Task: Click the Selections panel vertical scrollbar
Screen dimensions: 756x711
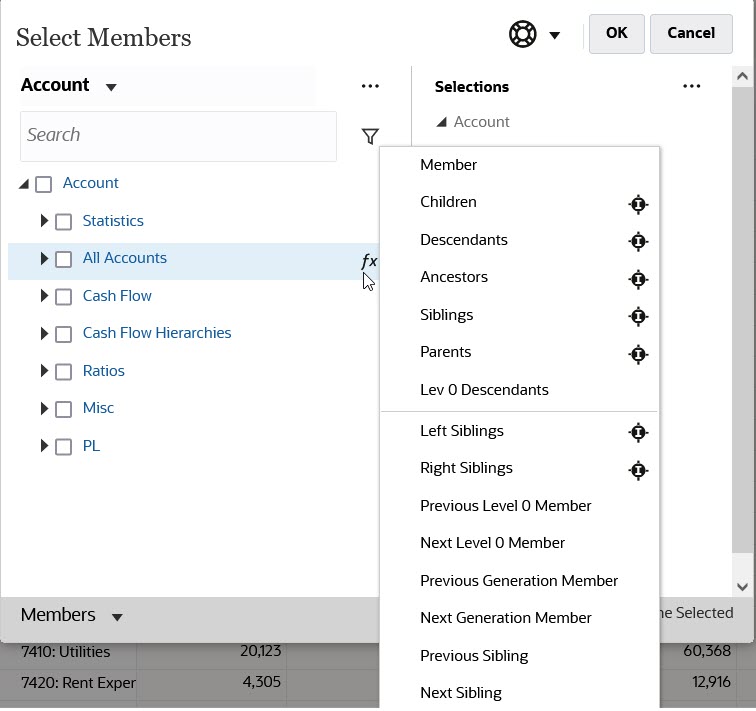Action: click(x=742, y=320)
